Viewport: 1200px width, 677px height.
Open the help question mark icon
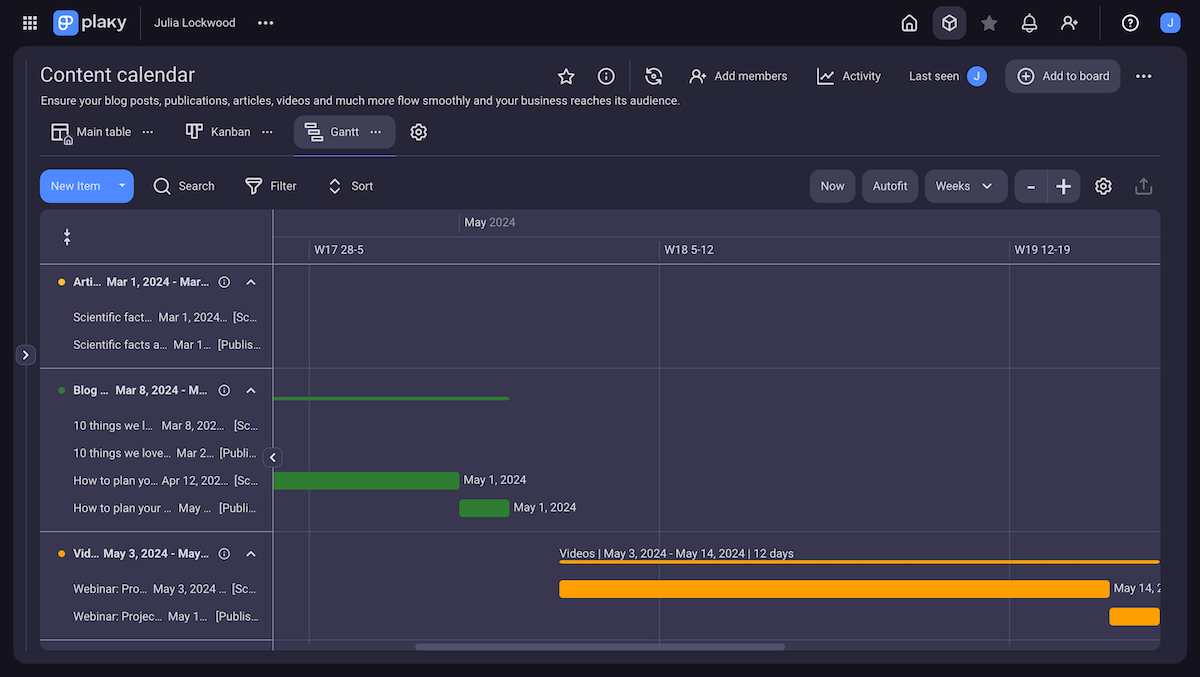tap(1130, 23)
